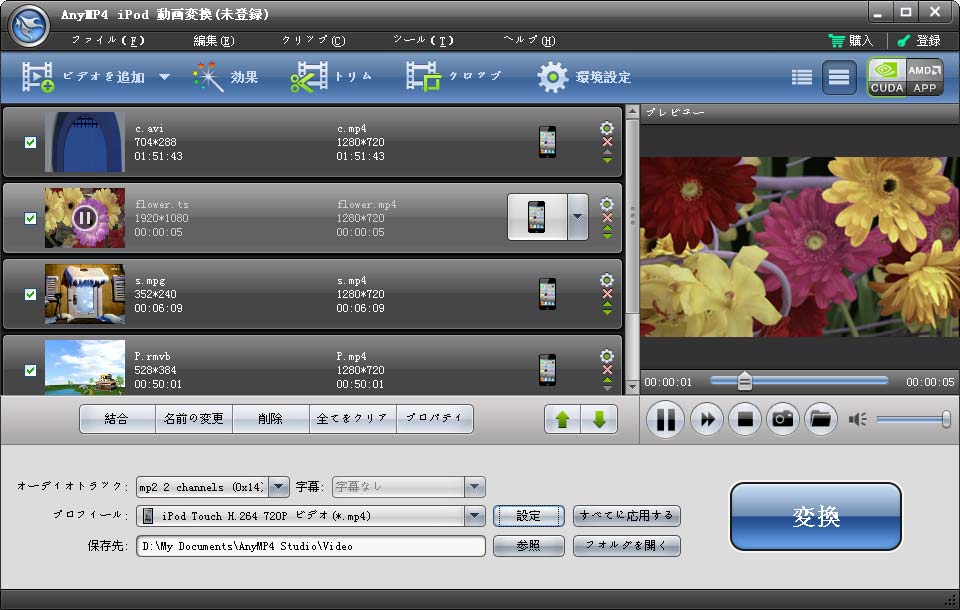Click Apply to All (すべてに応用する) button

click(626, 516)
